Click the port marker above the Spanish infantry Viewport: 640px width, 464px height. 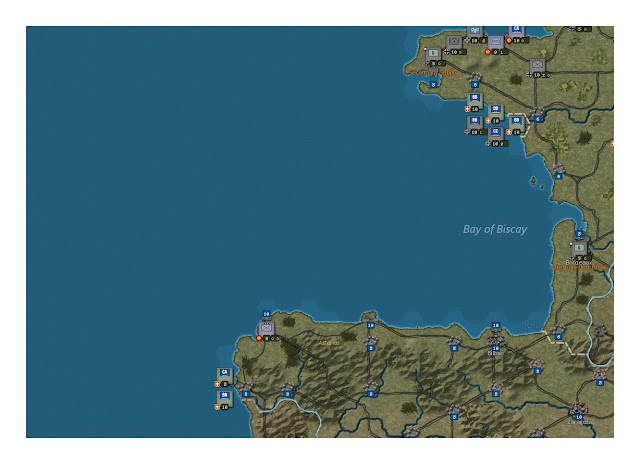coord(266,314)
